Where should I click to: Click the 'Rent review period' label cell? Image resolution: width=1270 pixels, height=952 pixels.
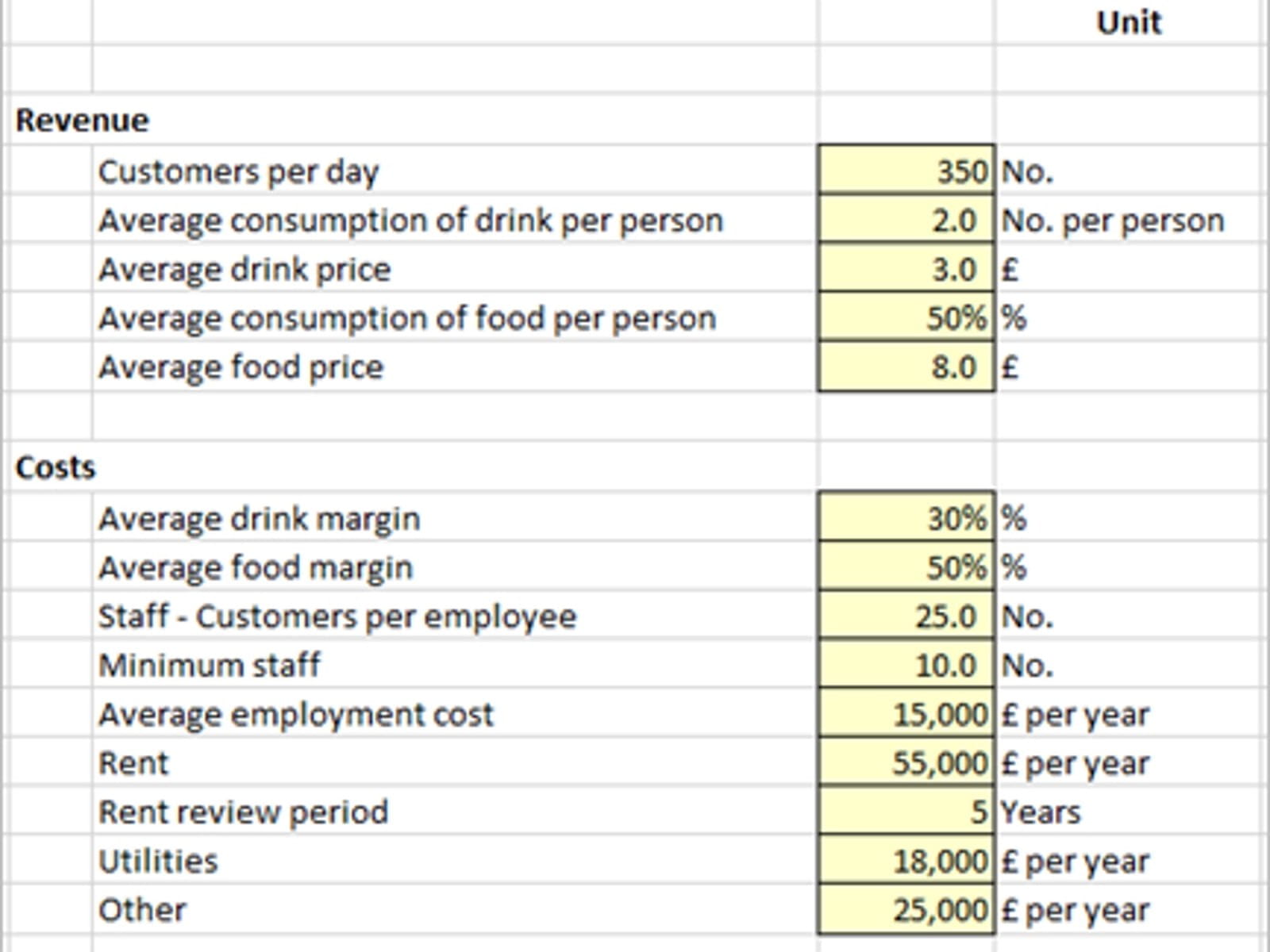[x=244, y=812]
